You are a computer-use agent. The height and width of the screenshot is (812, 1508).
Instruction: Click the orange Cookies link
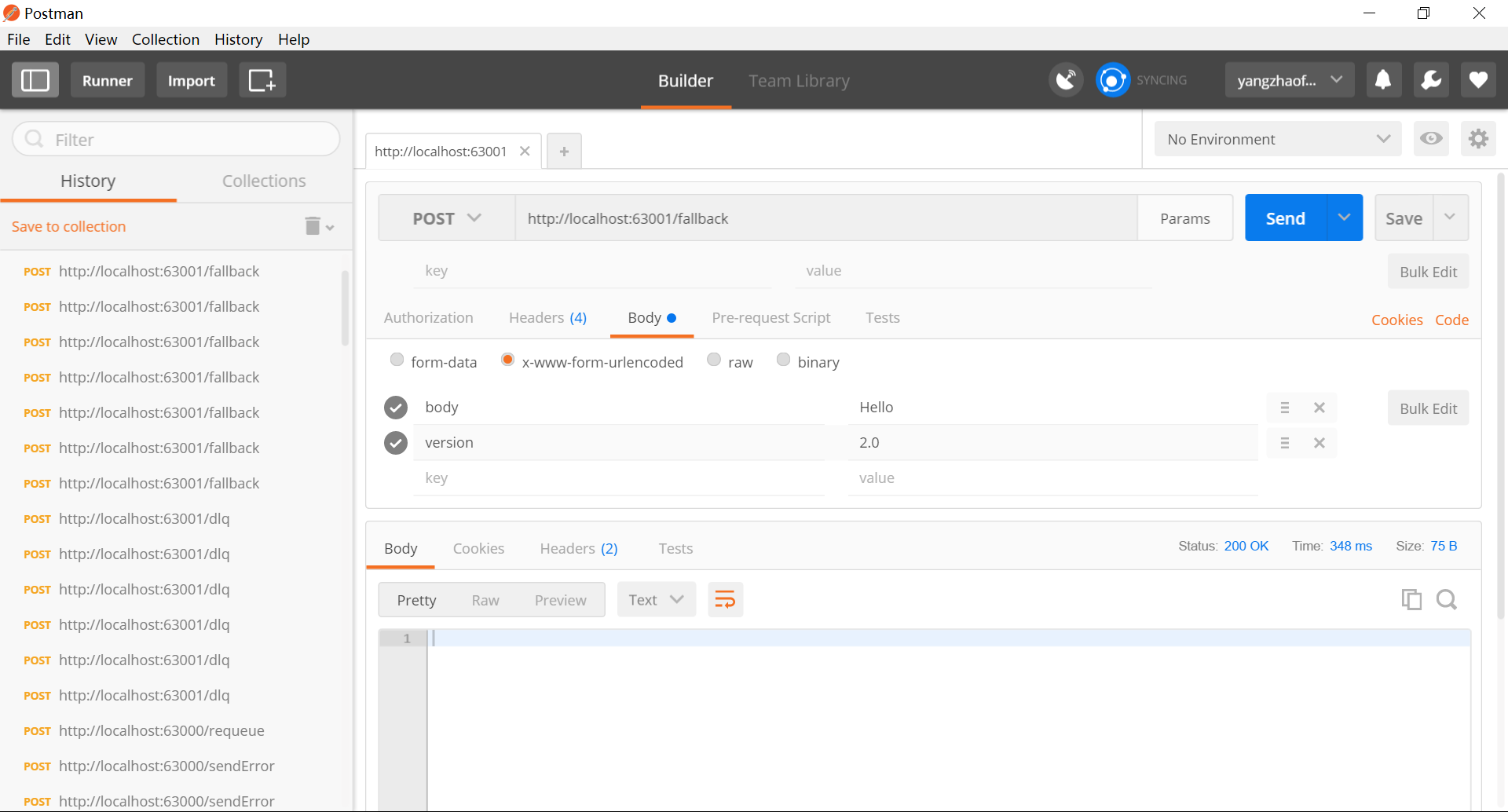[1396, 320]
